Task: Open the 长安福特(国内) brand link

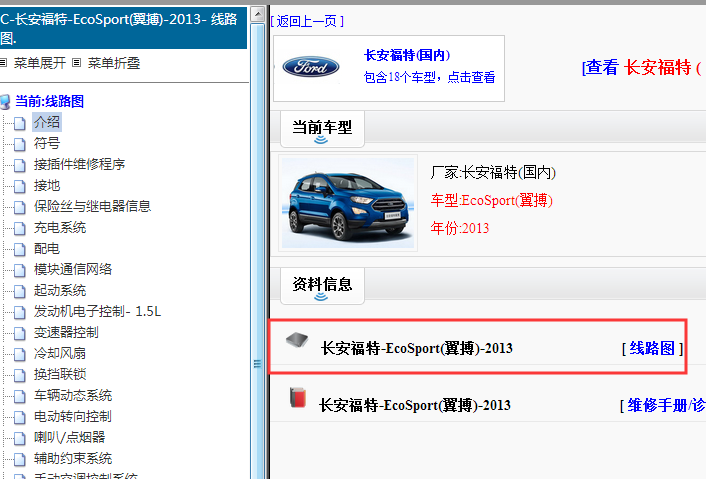Action: (407, 55)
